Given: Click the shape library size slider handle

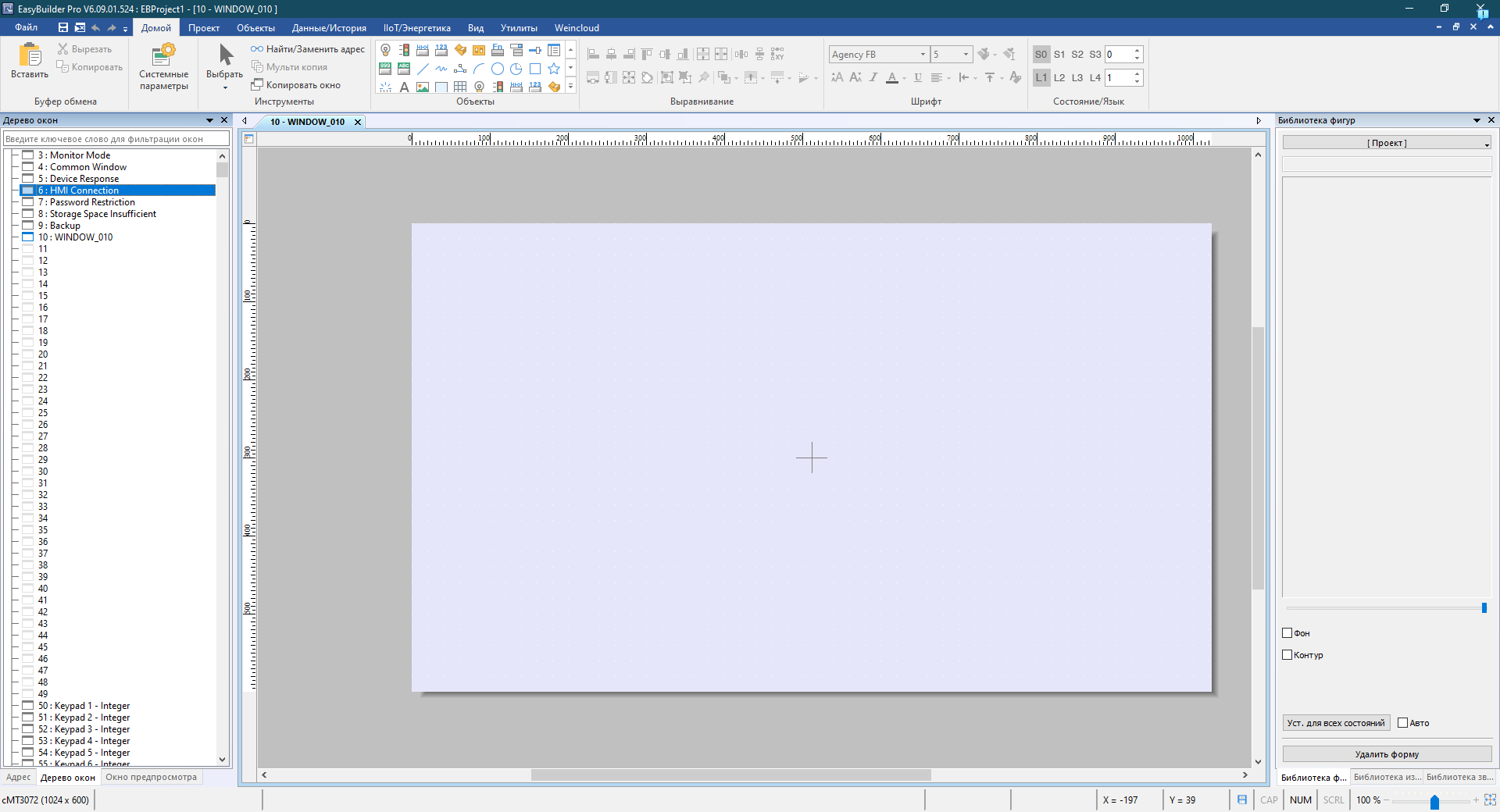Looking at the screenshot, I should [x=1484, y=607].
